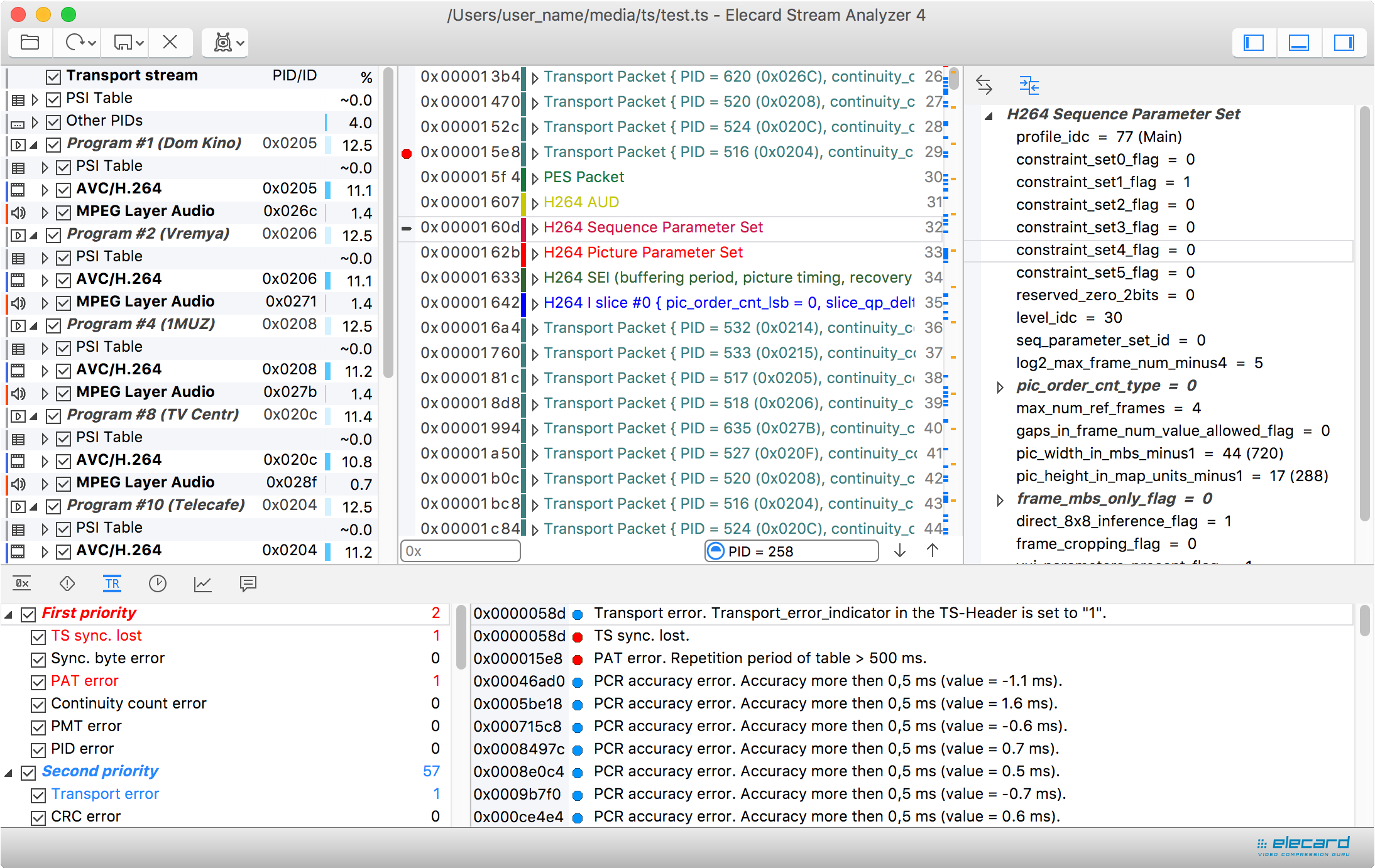Expand pic_order_cnt_type field
The height and width of the screenshot is (868, 1375).
click(x=1000, y=387)
